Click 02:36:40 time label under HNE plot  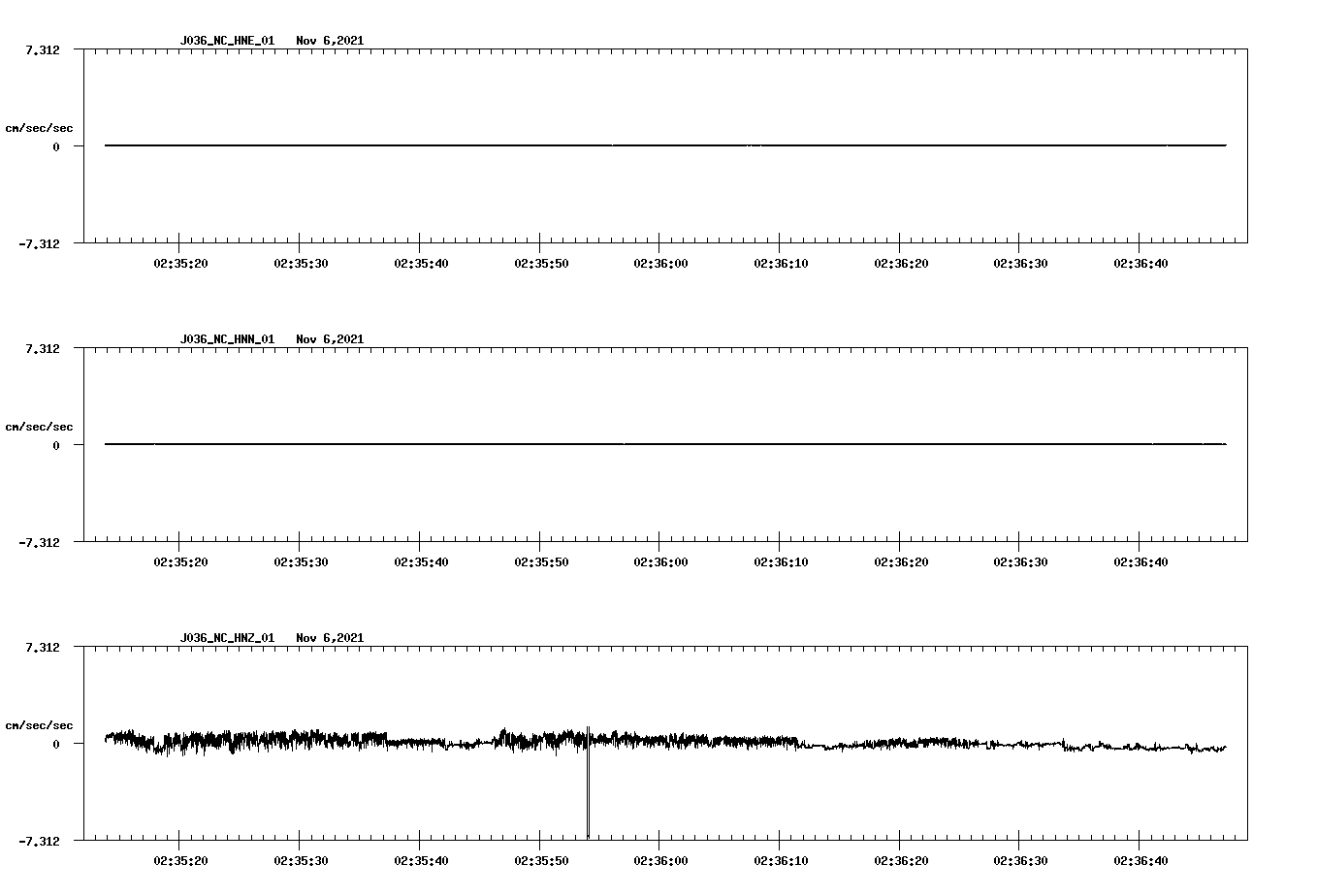tap(1140, 263)
